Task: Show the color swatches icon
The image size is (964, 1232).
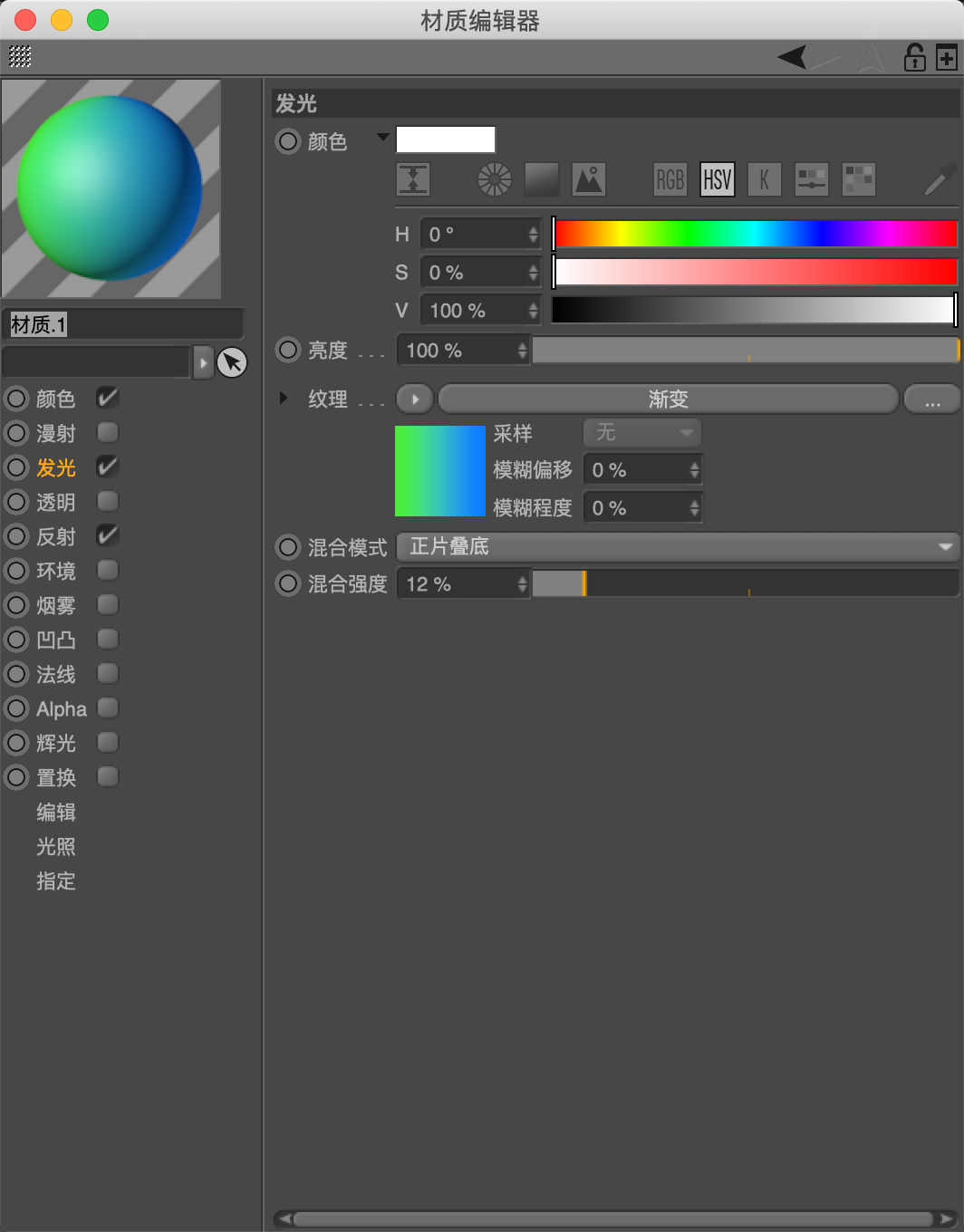Action: point(859,179)
